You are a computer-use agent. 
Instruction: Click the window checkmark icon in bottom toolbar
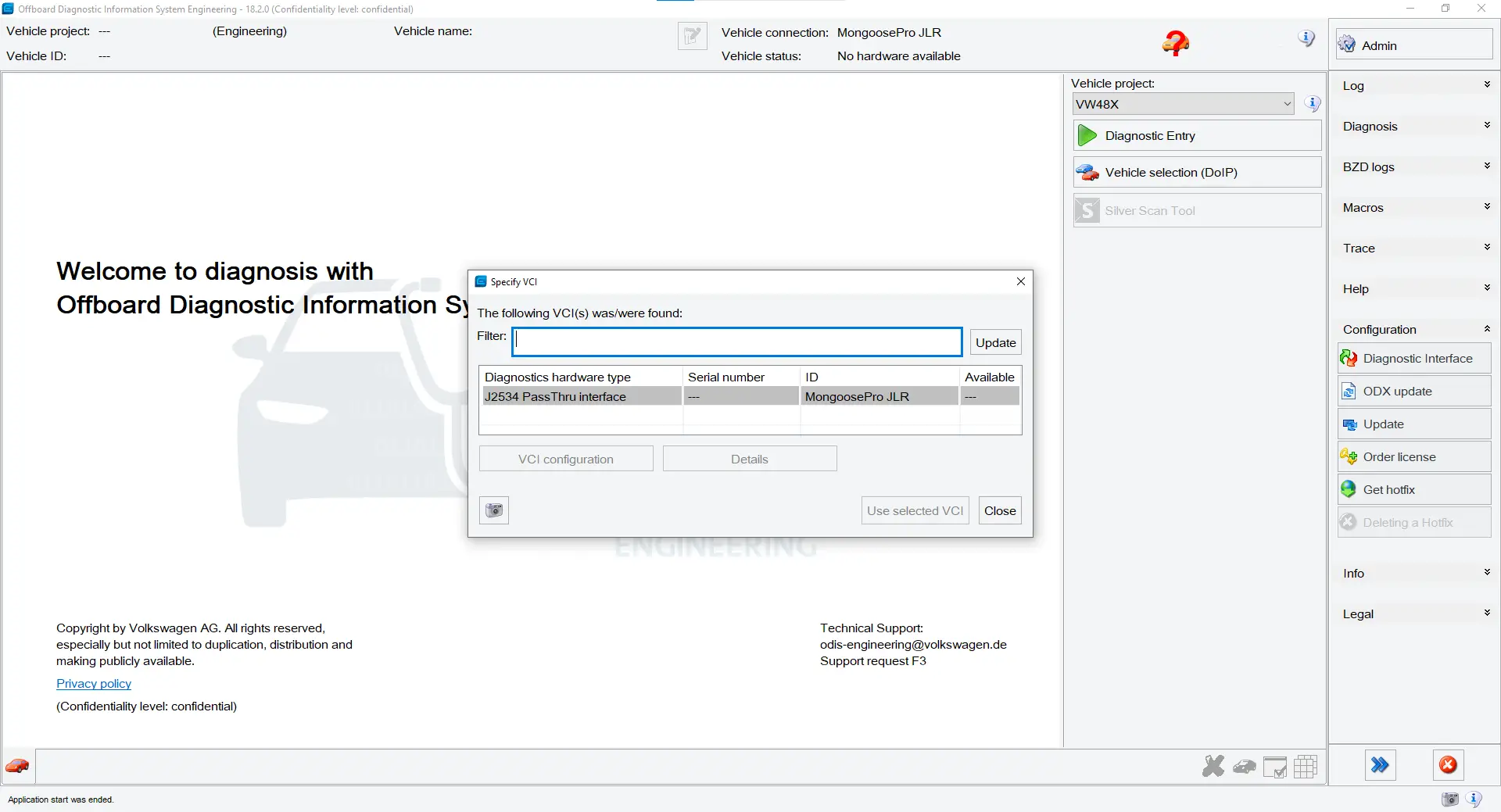(x=1275, y=767)
